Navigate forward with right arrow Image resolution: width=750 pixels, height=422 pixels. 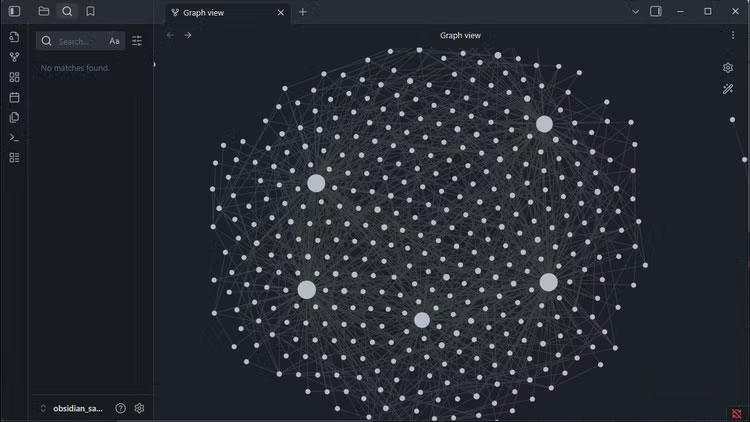click(x=188, y=35)
